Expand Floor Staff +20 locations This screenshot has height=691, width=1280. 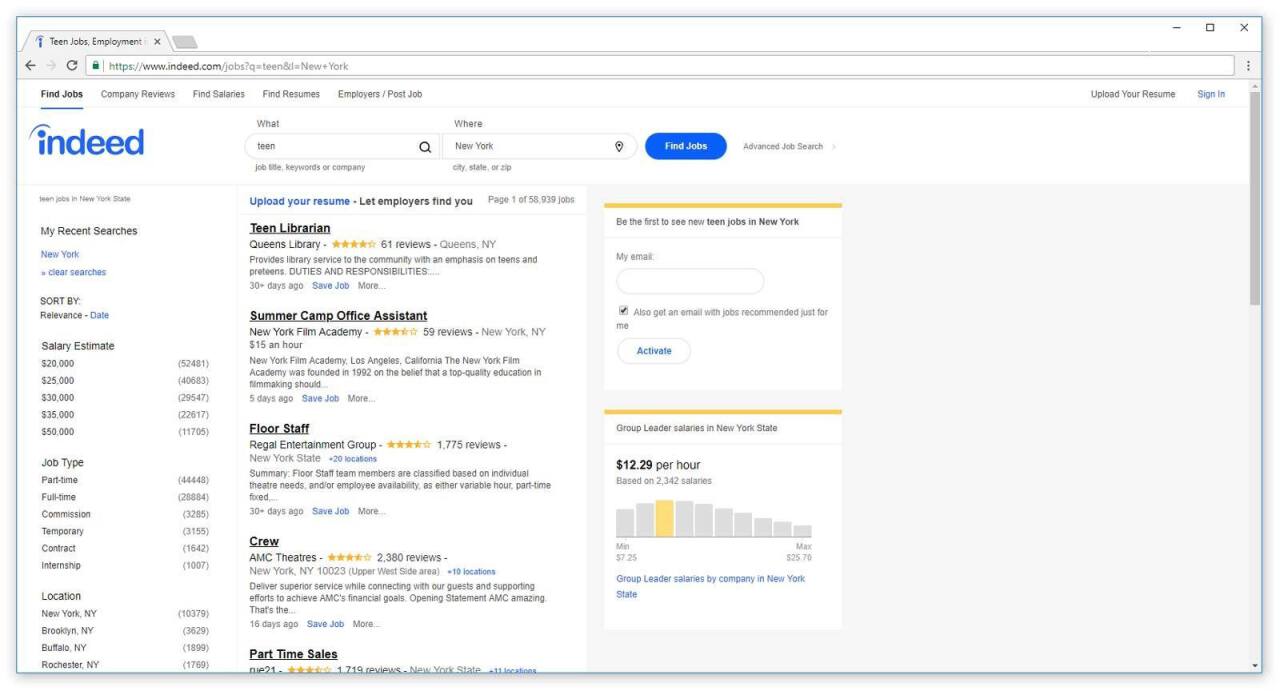(x=353, y=459)
